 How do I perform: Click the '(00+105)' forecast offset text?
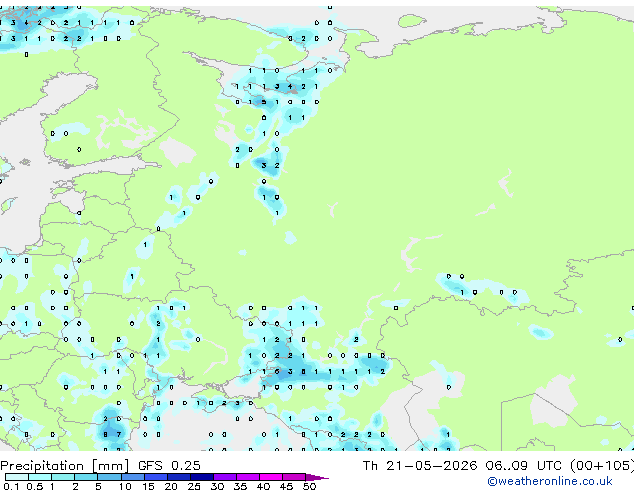coord(602,466)
